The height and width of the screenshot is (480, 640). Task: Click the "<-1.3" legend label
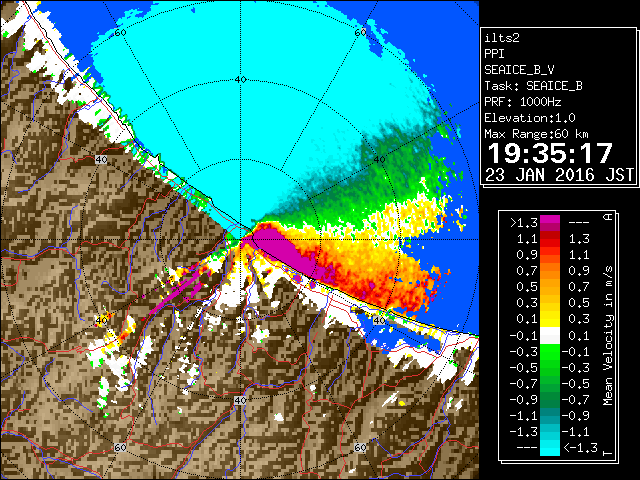[580, 448]
